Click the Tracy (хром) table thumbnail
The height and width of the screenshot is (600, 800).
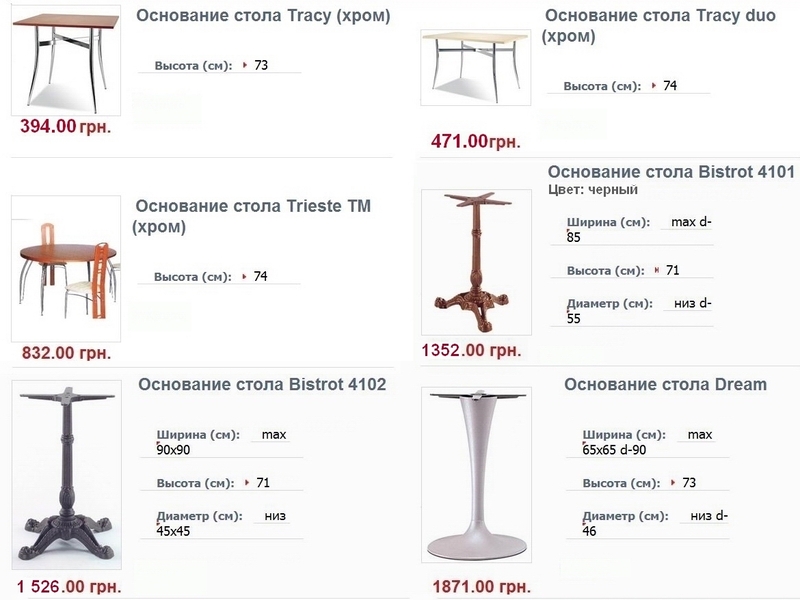click(x=65, y=60)
